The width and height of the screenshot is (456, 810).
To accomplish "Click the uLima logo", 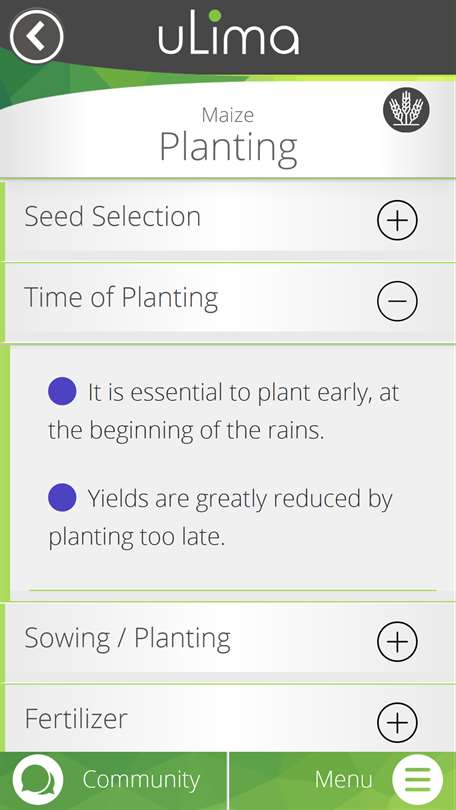I will coord(228,33).
